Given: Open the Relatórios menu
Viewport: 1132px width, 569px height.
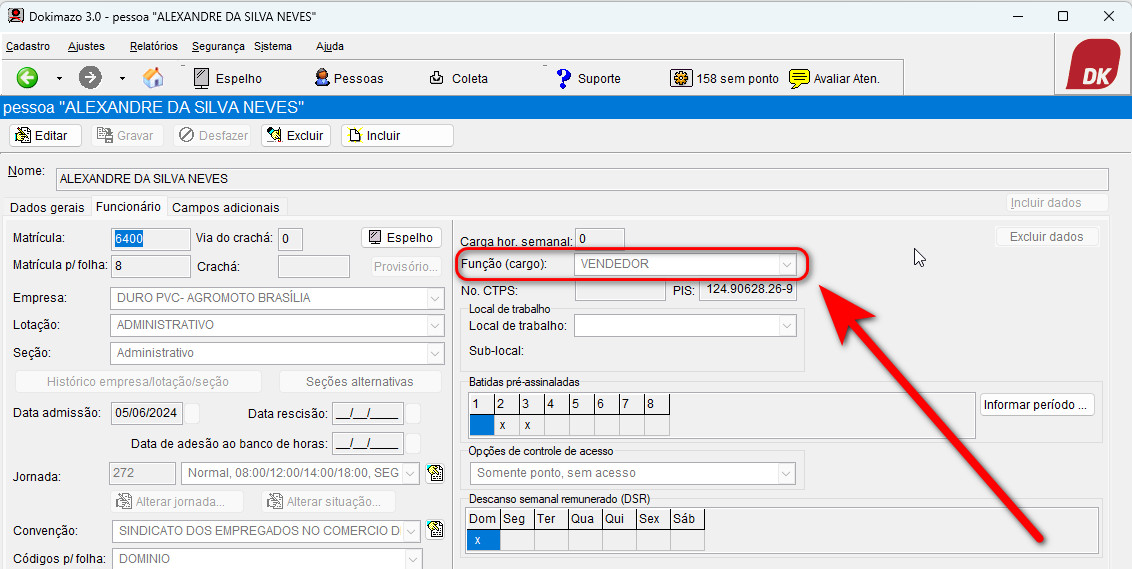Looking at the screenshot, I should tap(153, 46).
